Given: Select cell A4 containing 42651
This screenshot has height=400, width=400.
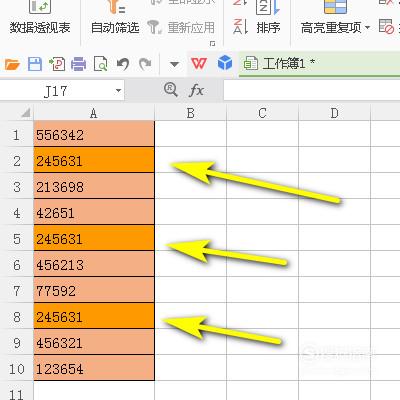Looking at the screenshot, I should [94, 212].
